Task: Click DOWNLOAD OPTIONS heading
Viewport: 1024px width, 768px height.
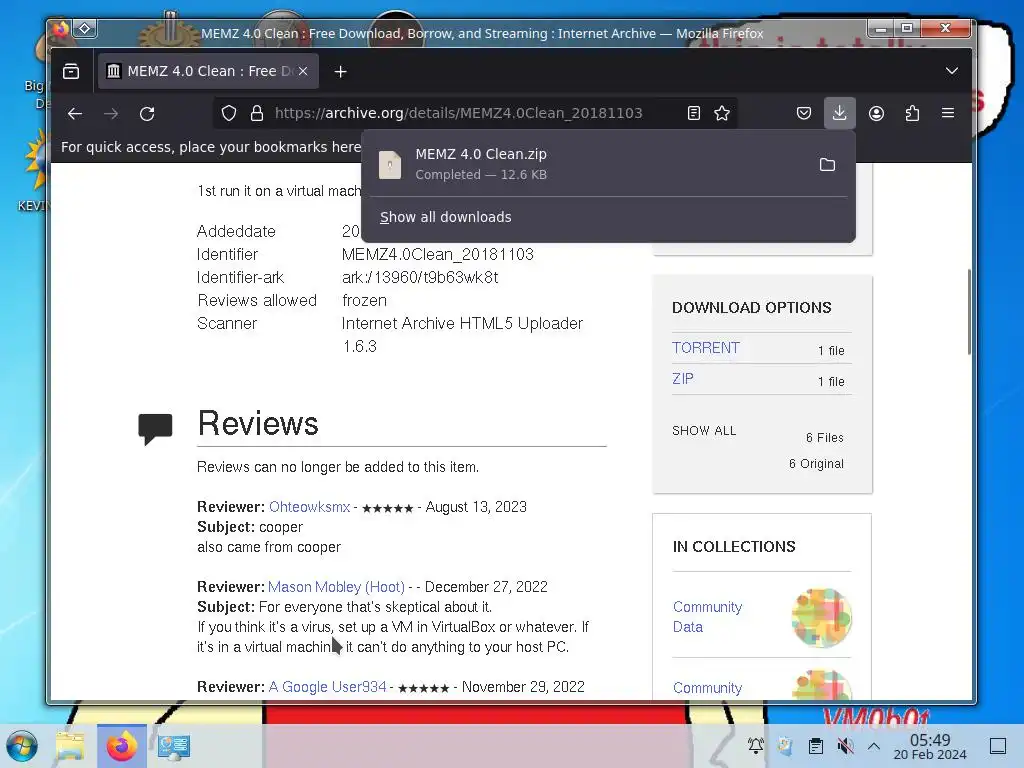Action: coord(752,308)
